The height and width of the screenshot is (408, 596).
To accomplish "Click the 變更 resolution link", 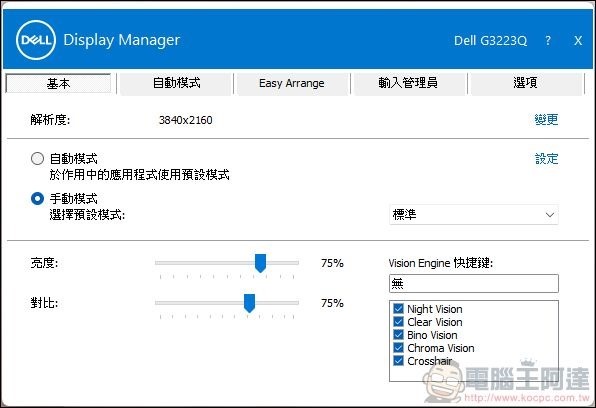I will click(546, 120).
